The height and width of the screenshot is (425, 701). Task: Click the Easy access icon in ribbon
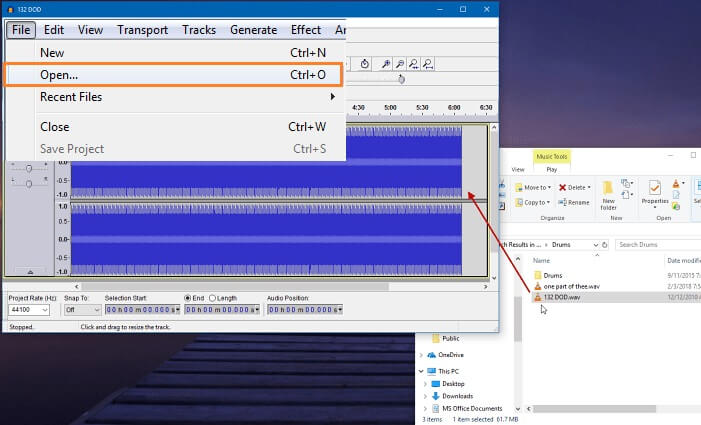click(627, 195)
